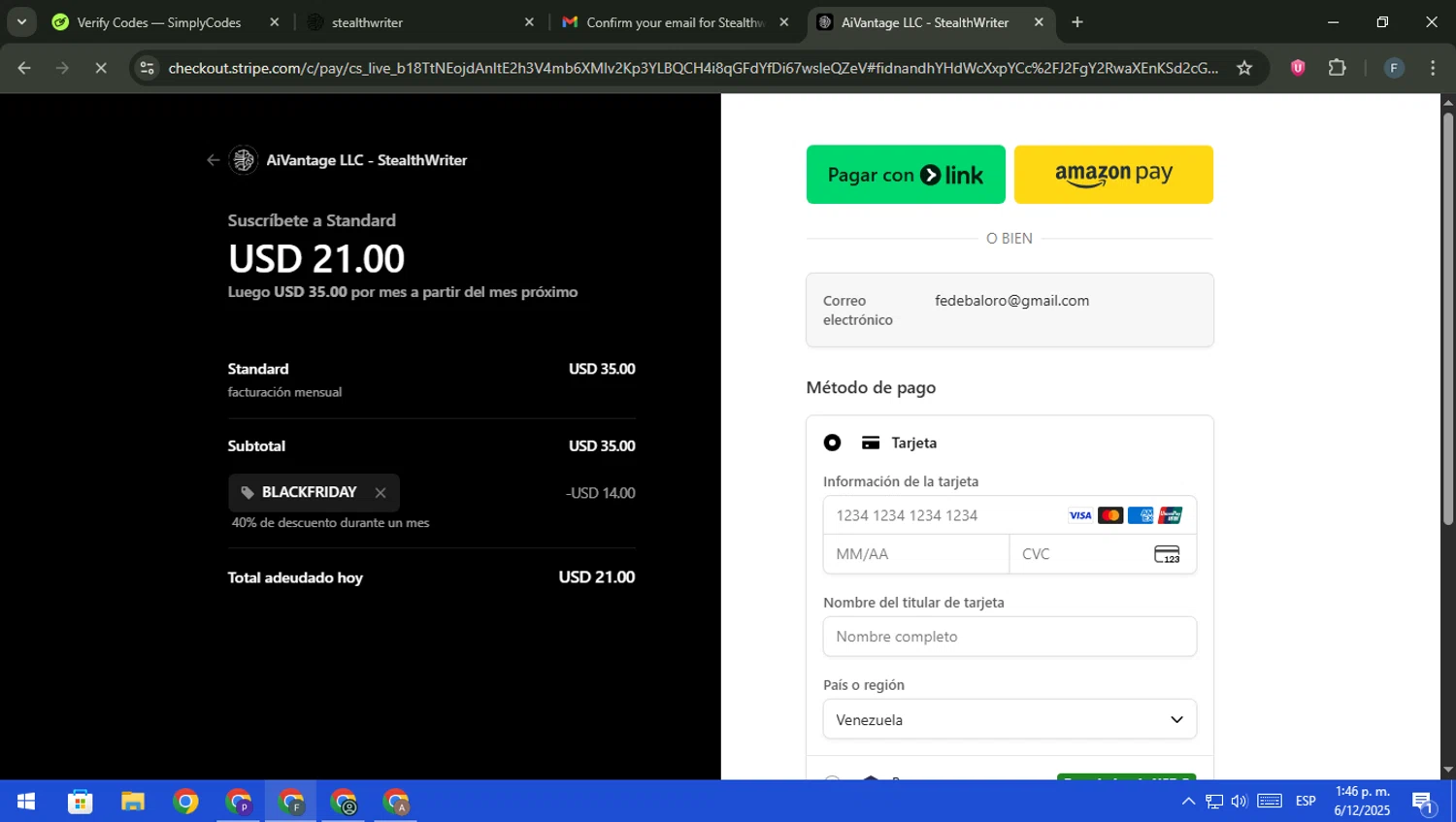
Task: Click the CVC security code field
Action: click(1103, 554)
